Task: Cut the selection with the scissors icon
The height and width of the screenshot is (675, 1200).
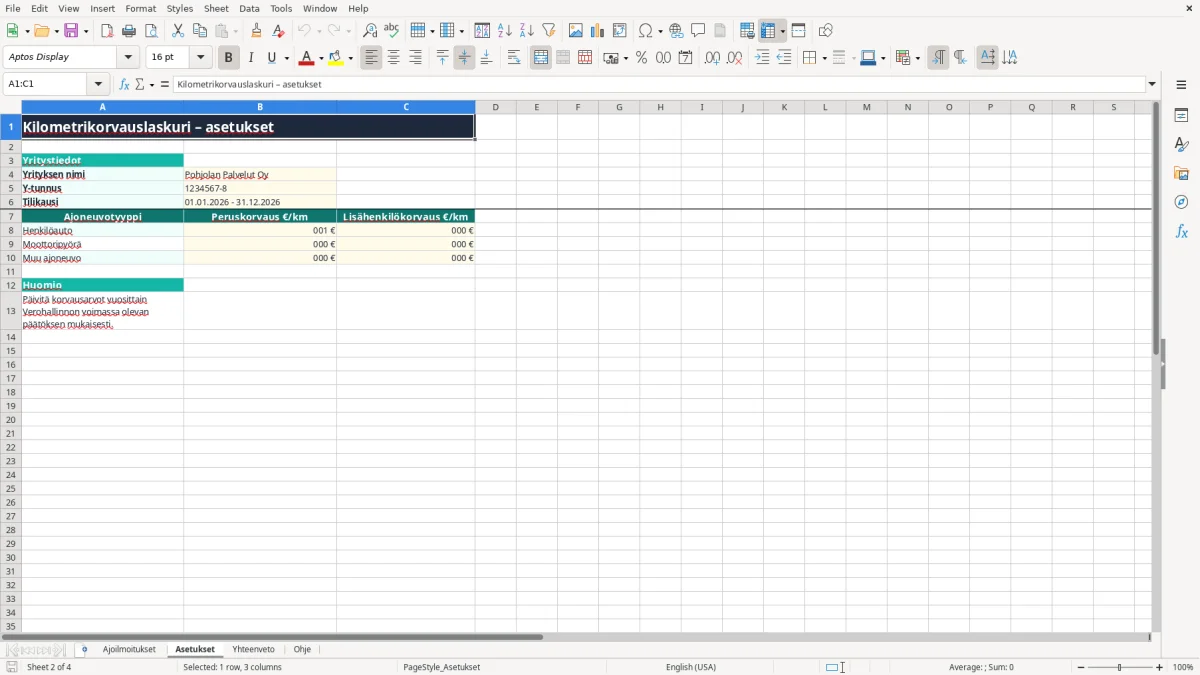Action: [178, 31]
